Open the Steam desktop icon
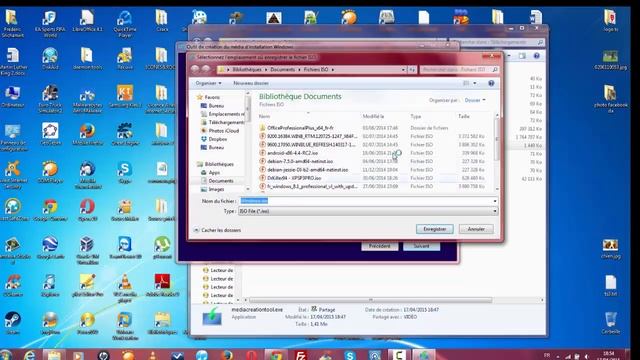 tap(13, 323)
